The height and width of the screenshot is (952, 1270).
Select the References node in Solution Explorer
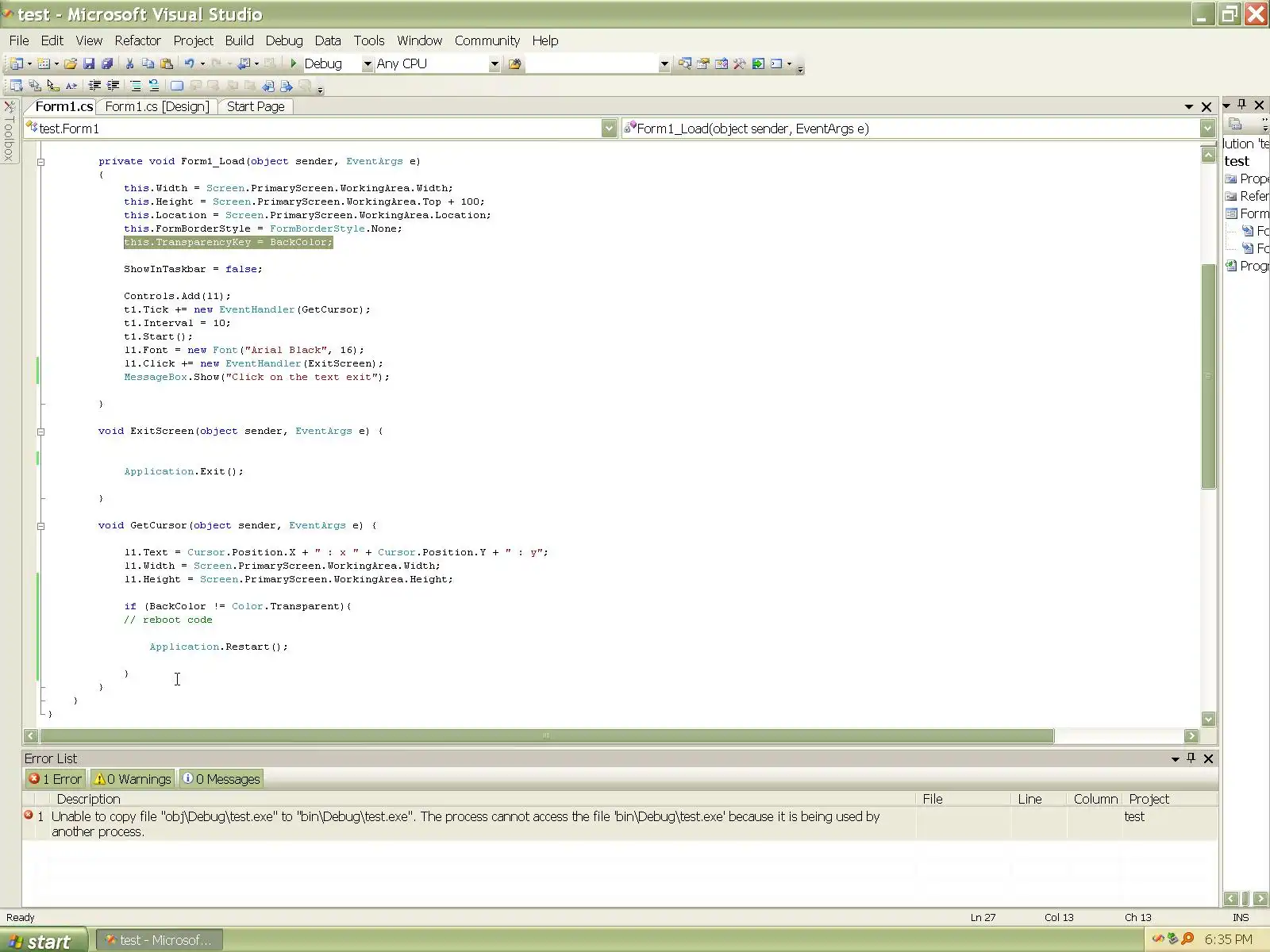click(1247, 196)
